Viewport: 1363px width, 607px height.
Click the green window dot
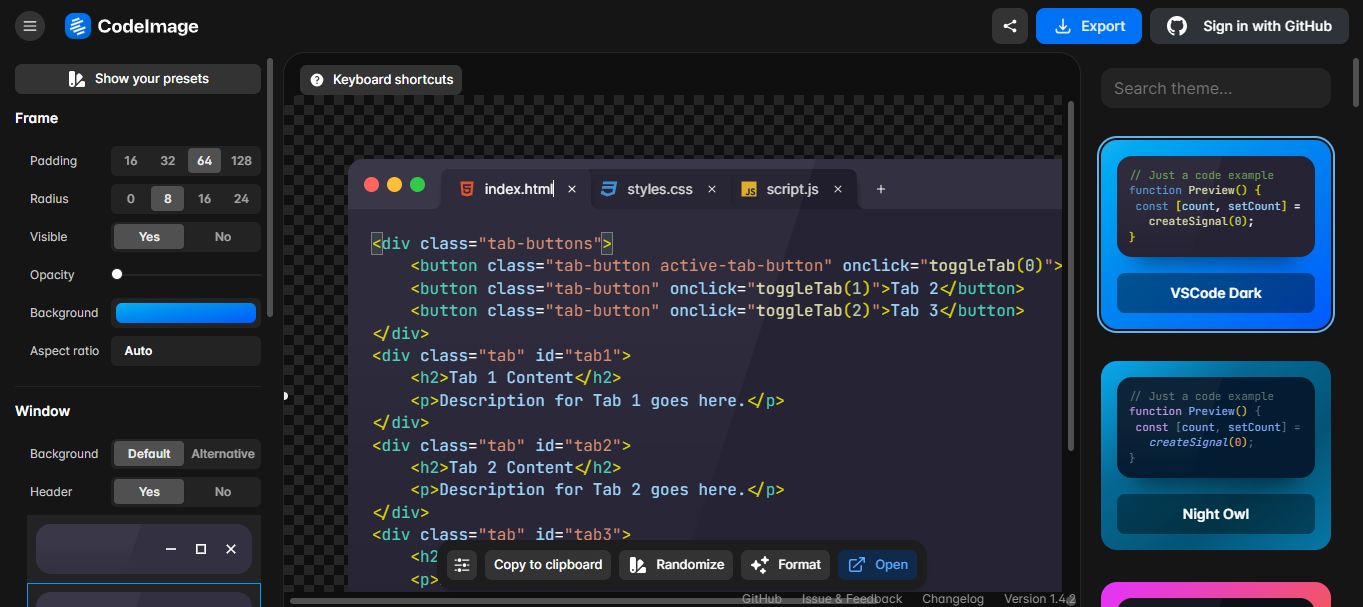417,185
